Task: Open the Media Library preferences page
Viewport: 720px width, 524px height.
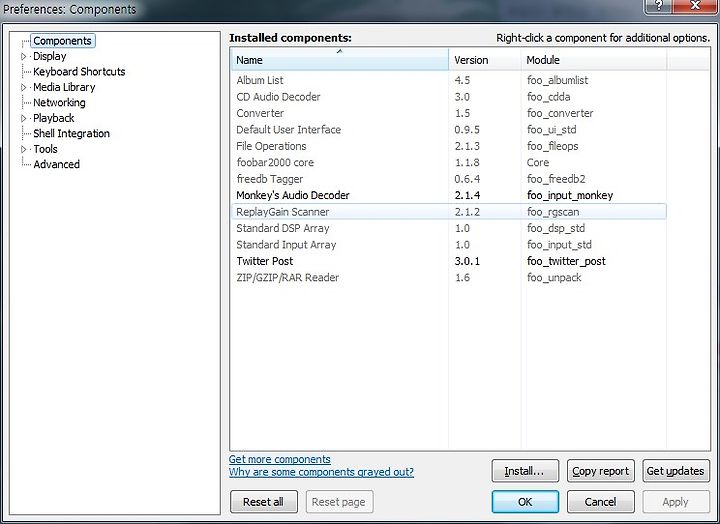Action: pos(64,87)
